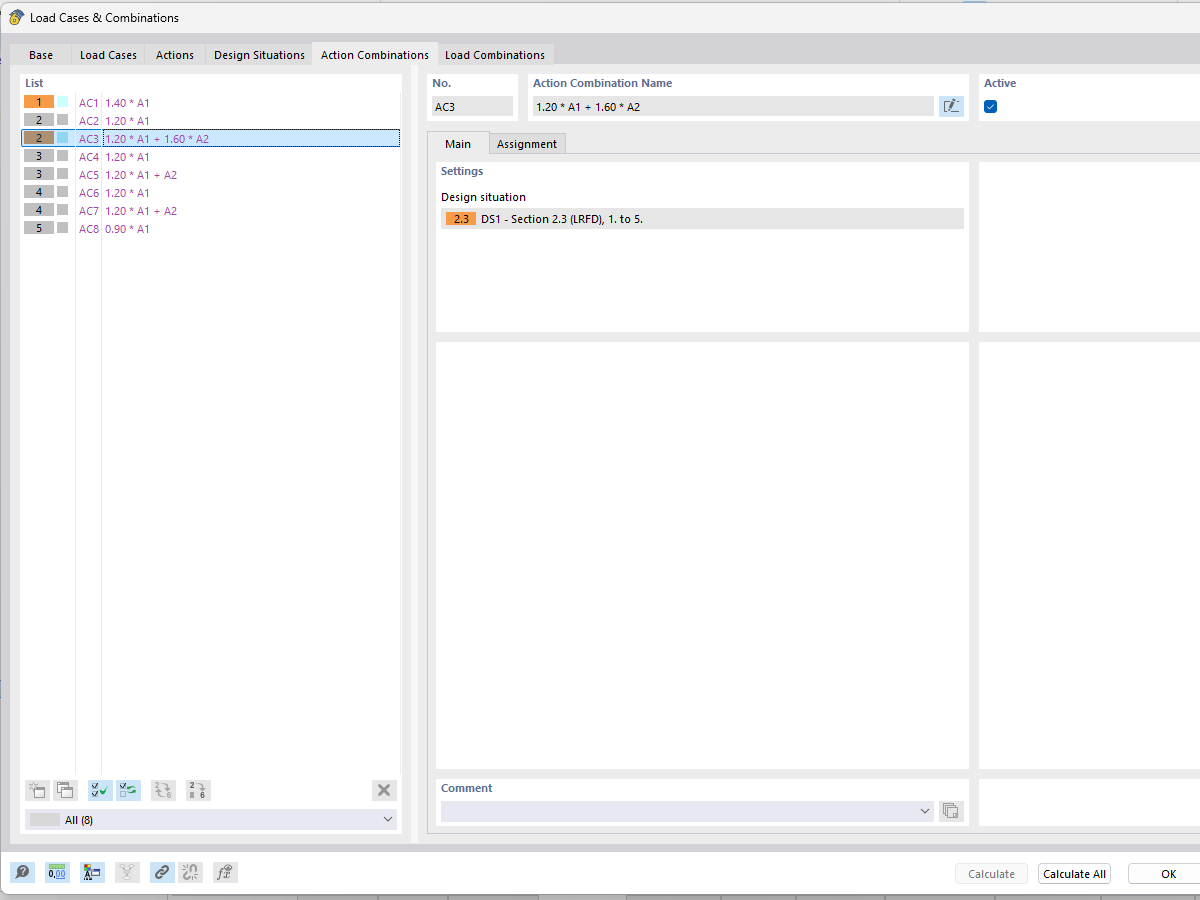The height and width of the screenshot is (900, 1200).
Task: Open the Assignment tab
Action: (x=527, y=143)
